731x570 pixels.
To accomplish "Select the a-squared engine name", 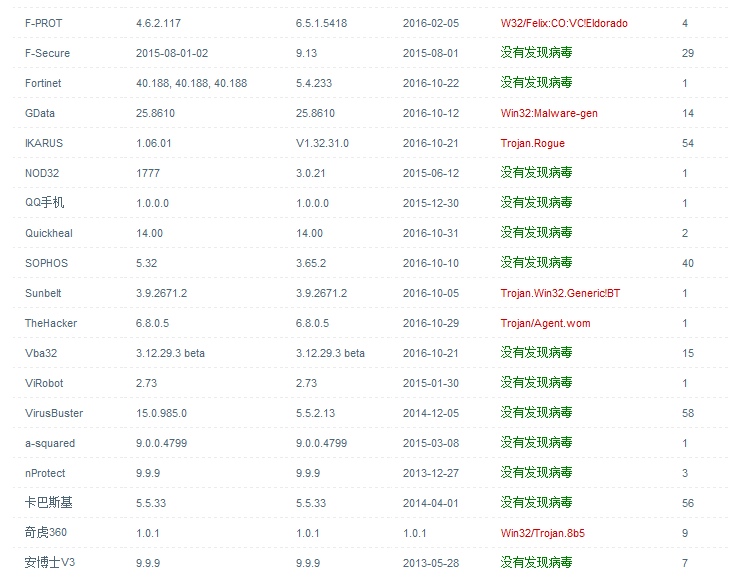I will 50,443.
